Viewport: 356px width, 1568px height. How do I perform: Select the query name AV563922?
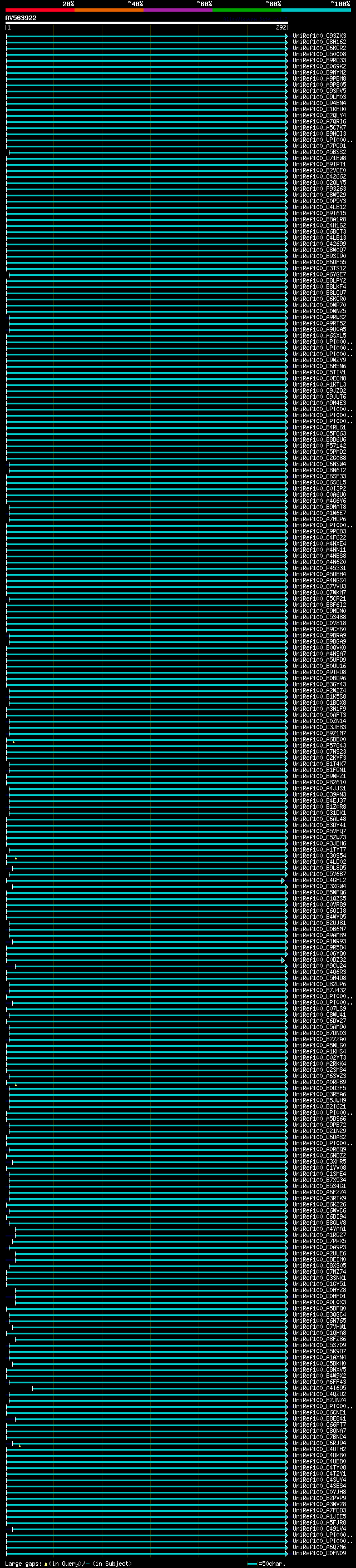click(21, 18)
